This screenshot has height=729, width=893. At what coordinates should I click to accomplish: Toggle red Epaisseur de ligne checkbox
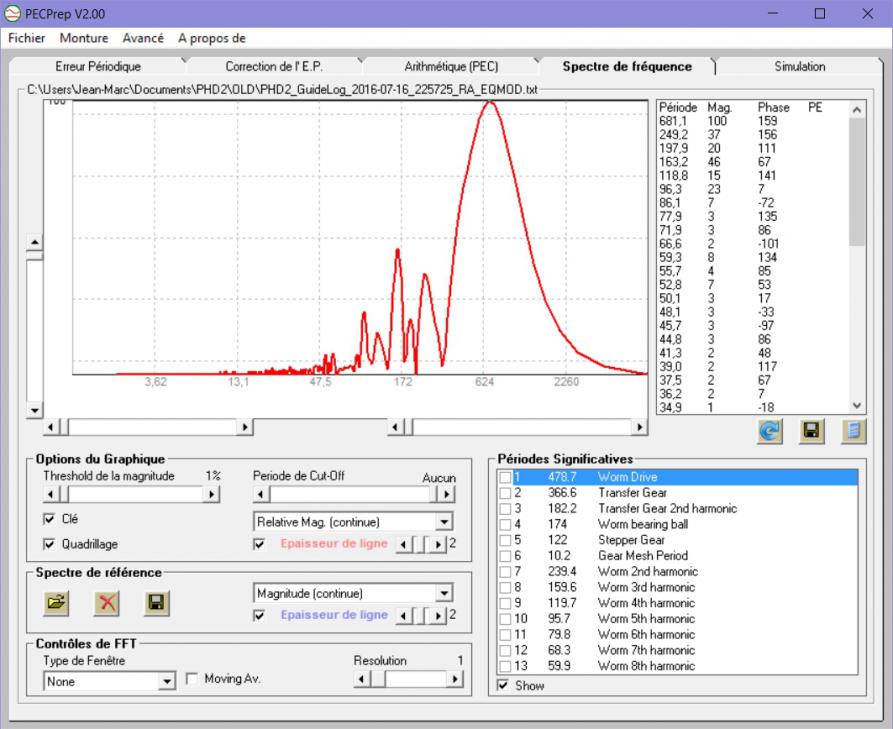click(x=259, y=544)
